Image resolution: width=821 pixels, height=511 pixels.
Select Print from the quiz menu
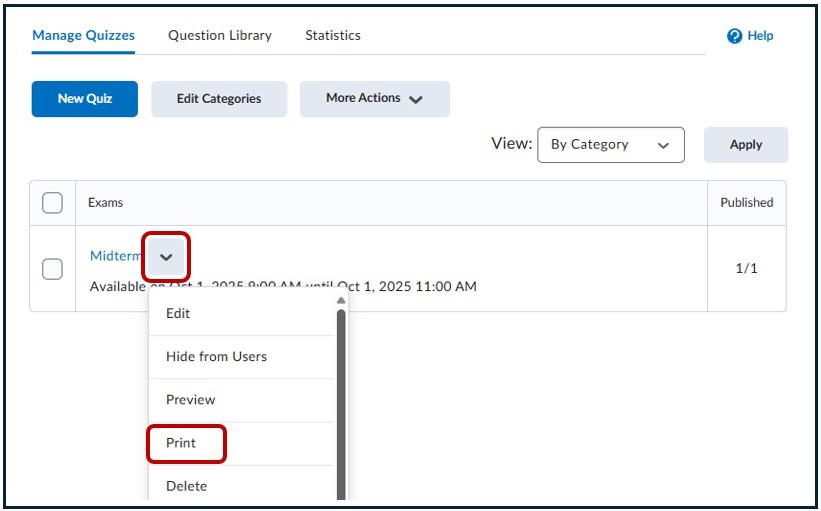tap(182, 443)
